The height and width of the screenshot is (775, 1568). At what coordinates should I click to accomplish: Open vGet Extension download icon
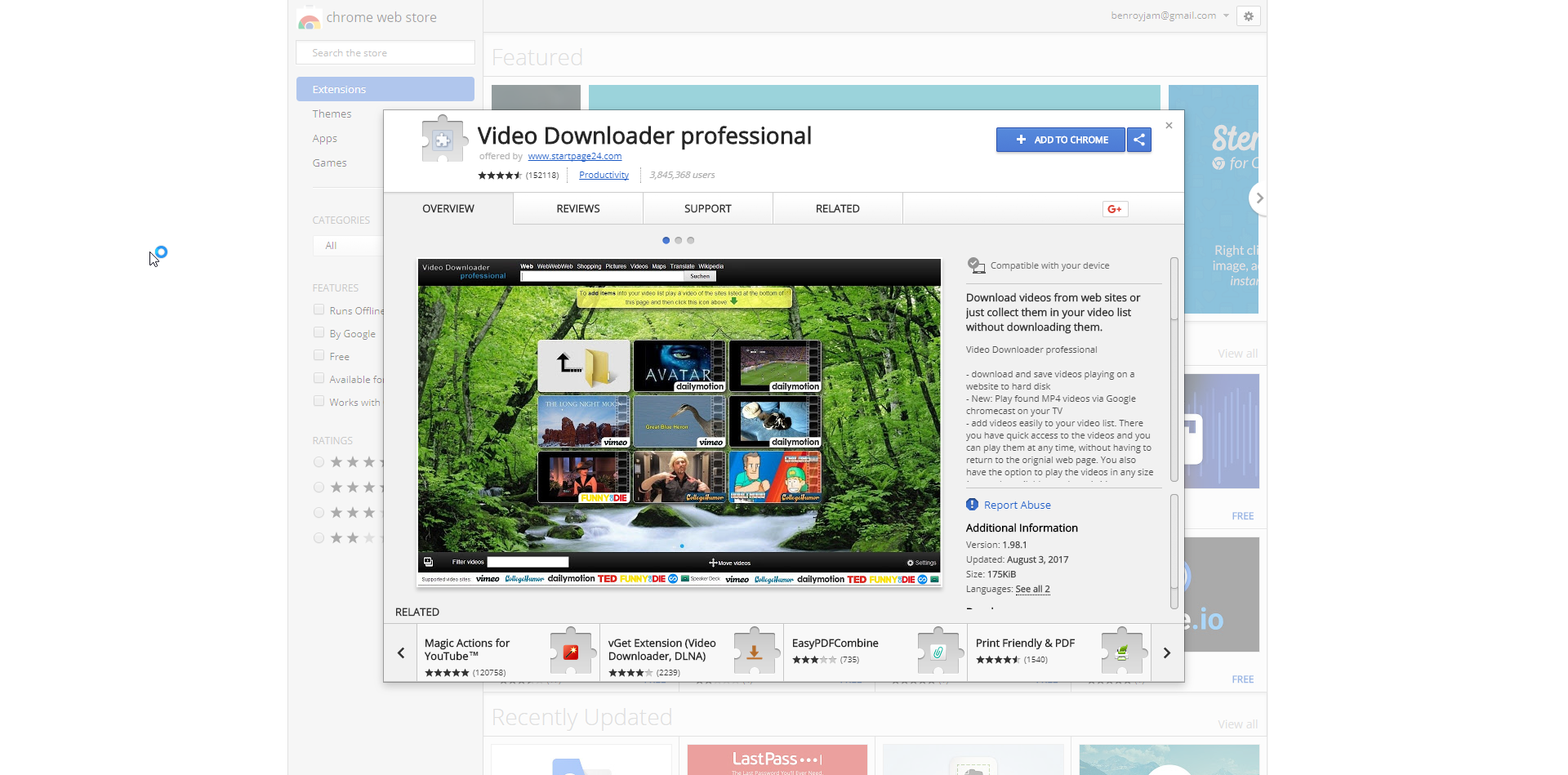click(x=755, y=652)
